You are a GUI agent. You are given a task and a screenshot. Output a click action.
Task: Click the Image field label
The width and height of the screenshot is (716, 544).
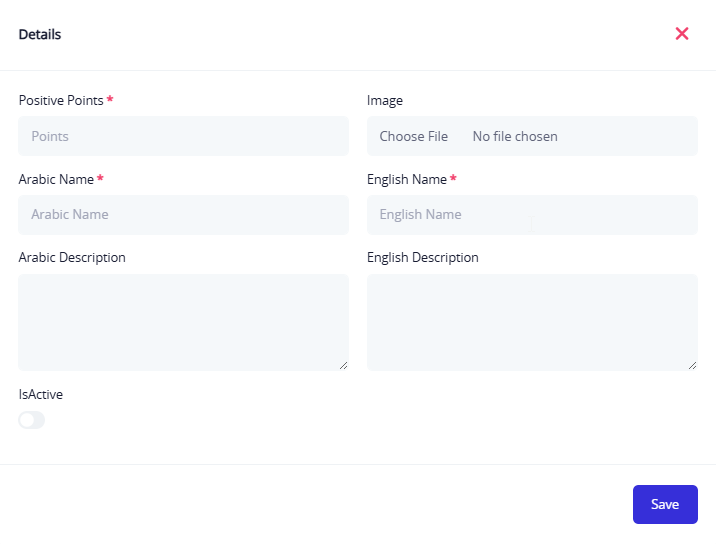385,100
